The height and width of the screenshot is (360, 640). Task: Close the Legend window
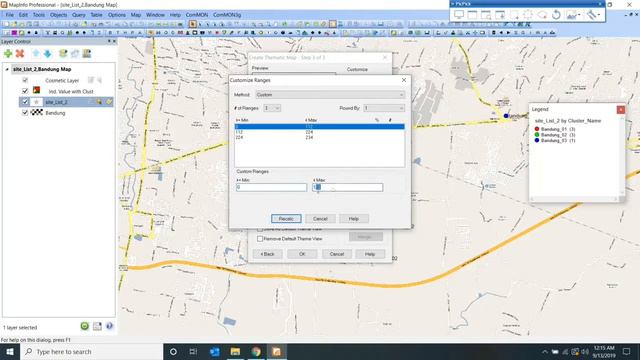coord(621,109)
